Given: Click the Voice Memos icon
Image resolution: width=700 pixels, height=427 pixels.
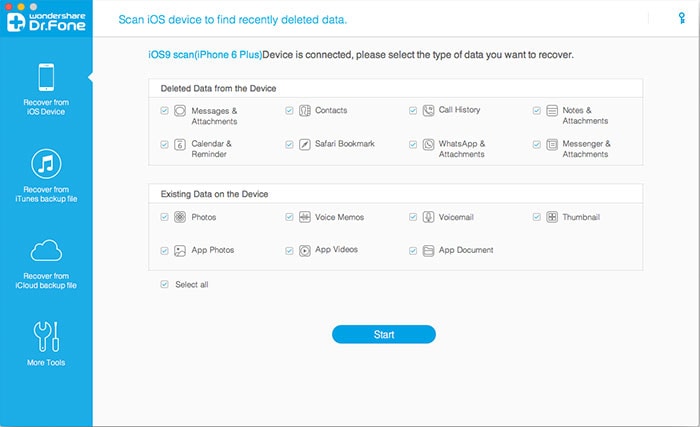Looking at the screenshot, I should [x=304, y=217].
